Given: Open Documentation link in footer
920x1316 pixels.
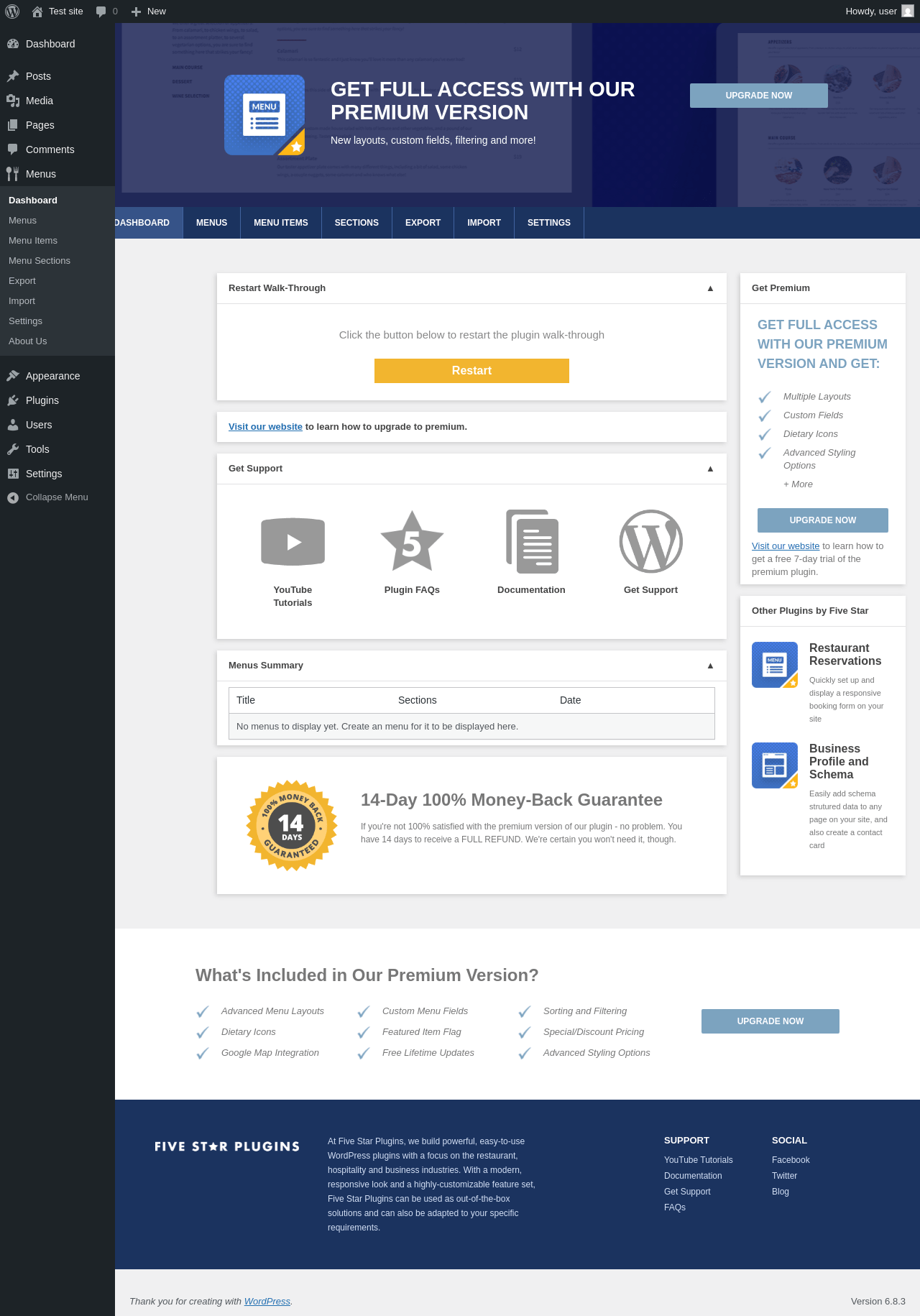Looking at the screenshot, I should coord(693,1176).
